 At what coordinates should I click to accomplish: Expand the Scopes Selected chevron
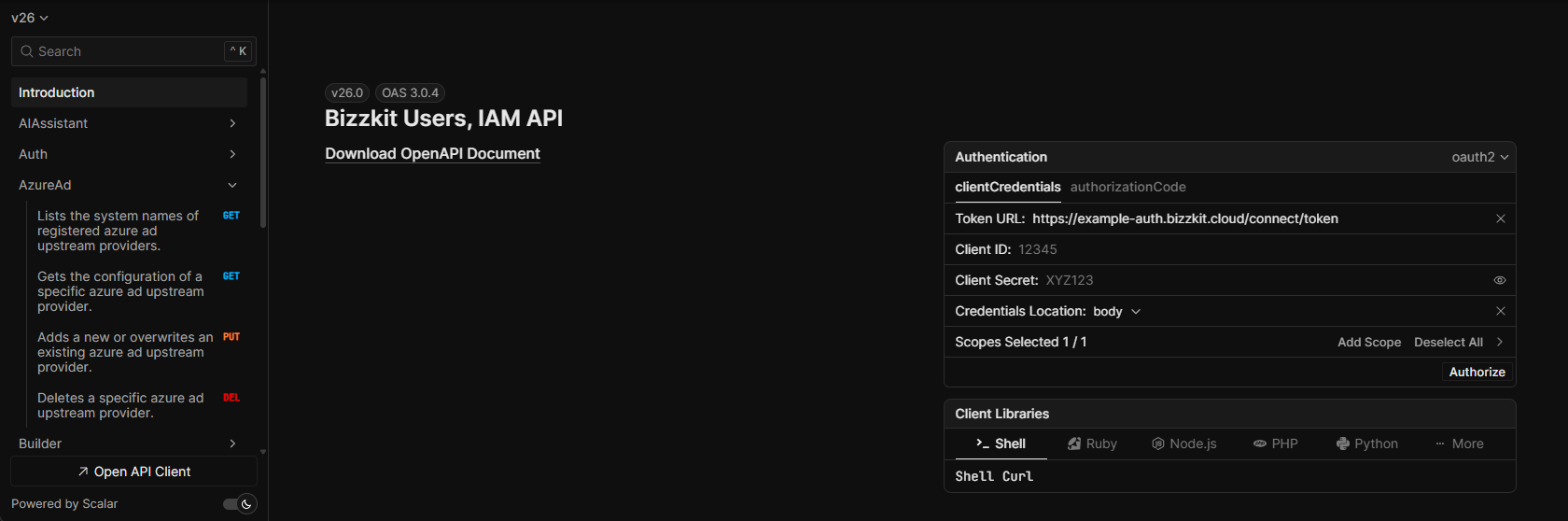(1500, 342)
